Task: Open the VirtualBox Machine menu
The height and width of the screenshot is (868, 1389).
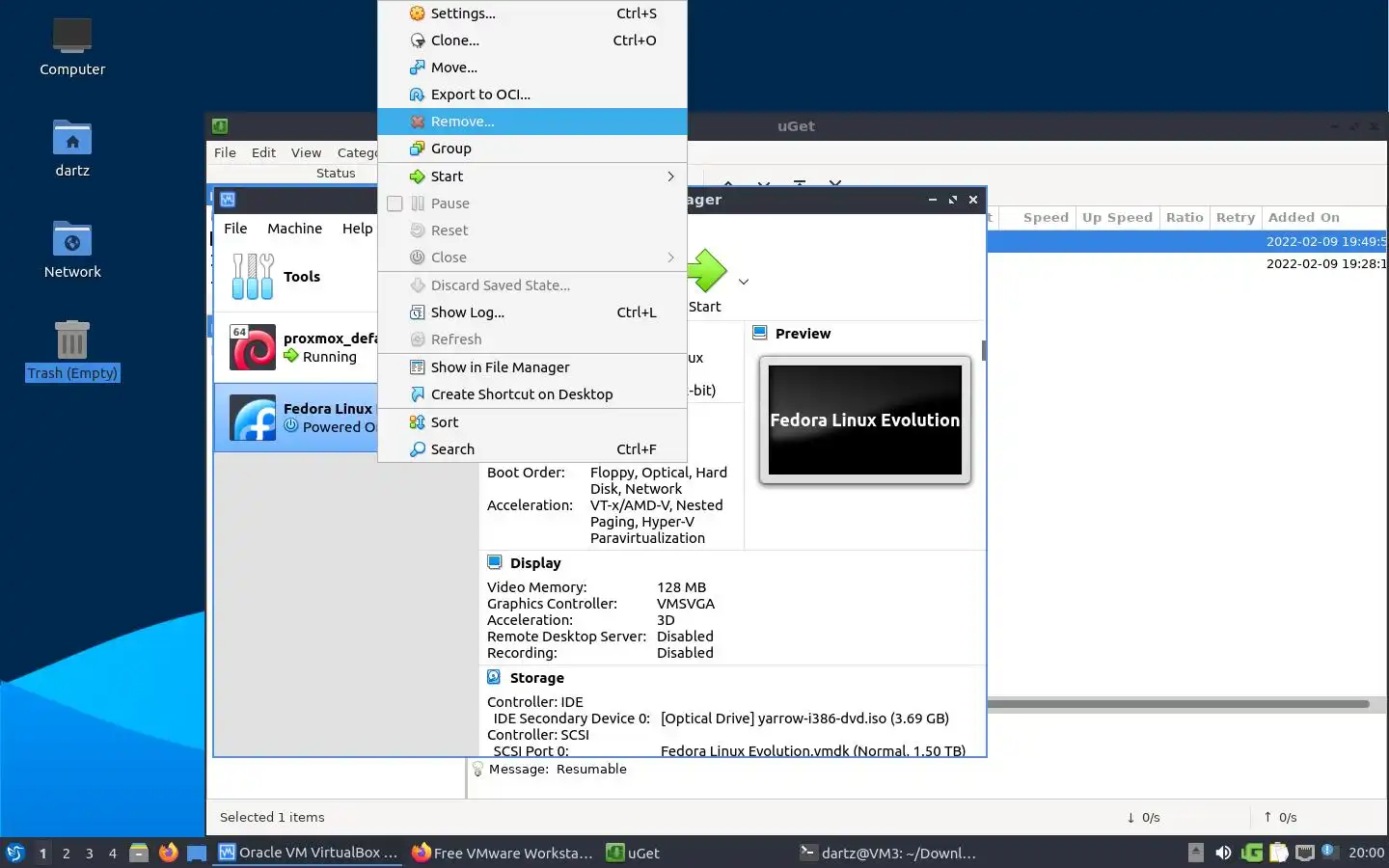Action: click(294, 229)
